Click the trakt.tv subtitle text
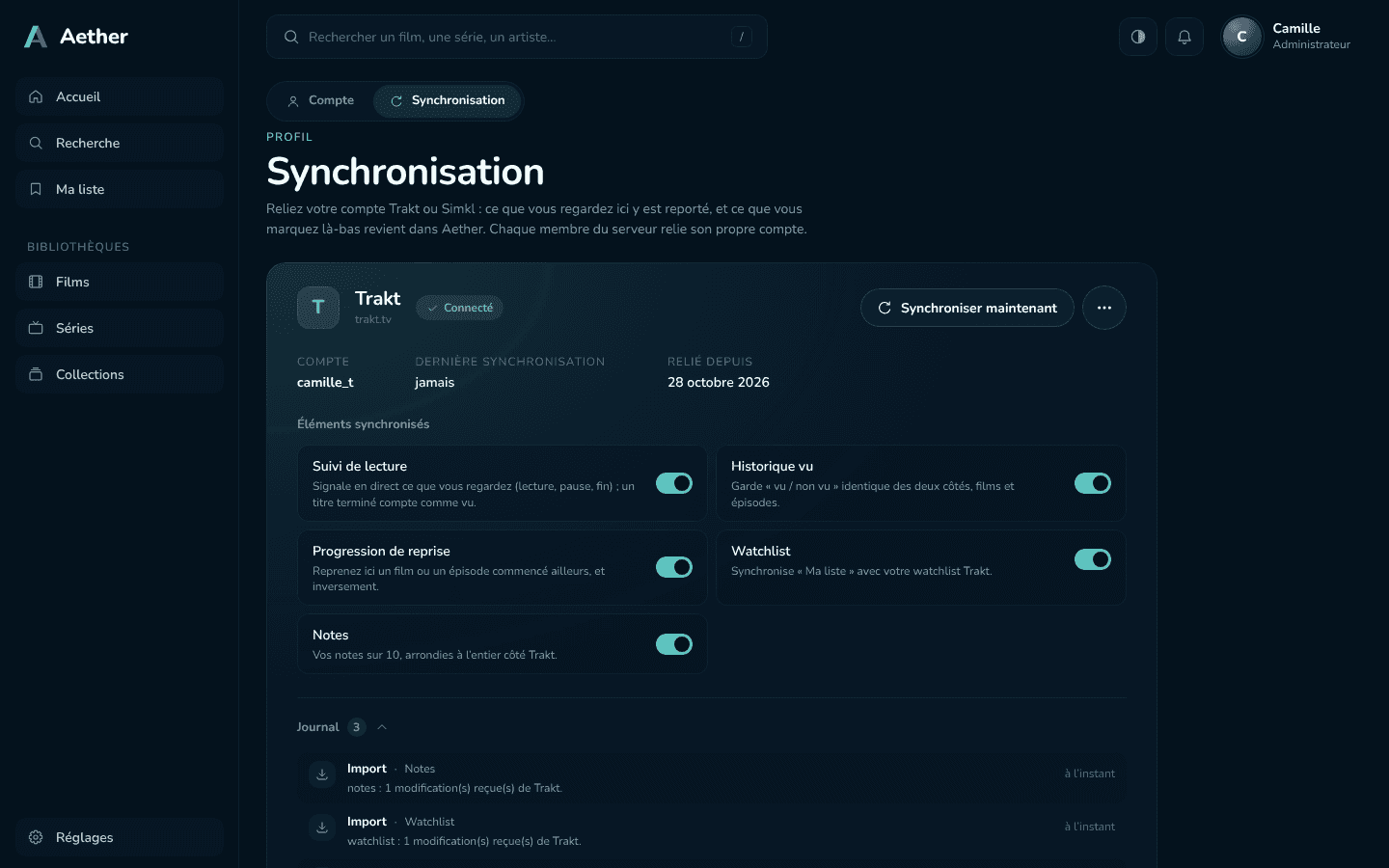 point(373,319)
